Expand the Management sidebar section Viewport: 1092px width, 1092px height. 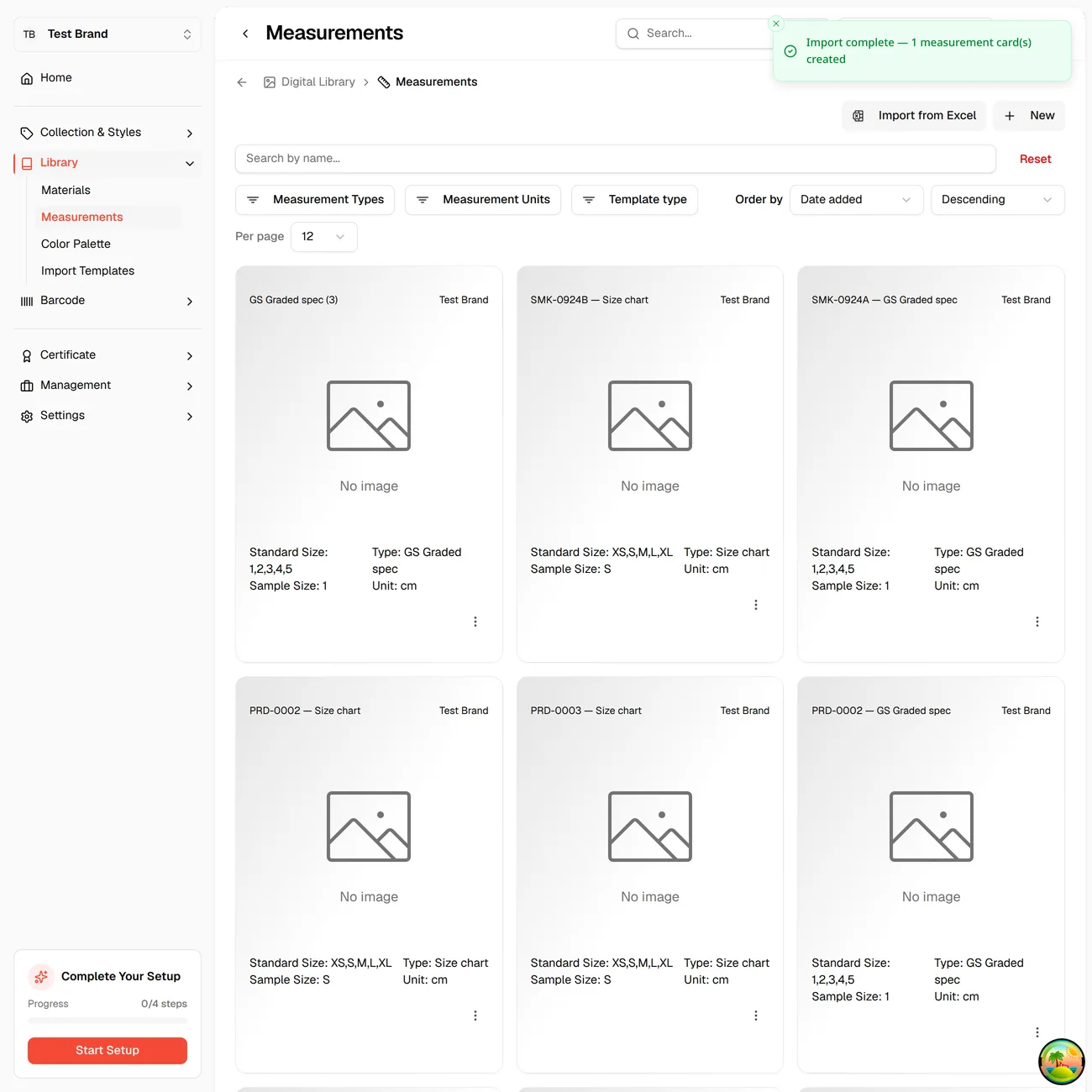[108, 386]
